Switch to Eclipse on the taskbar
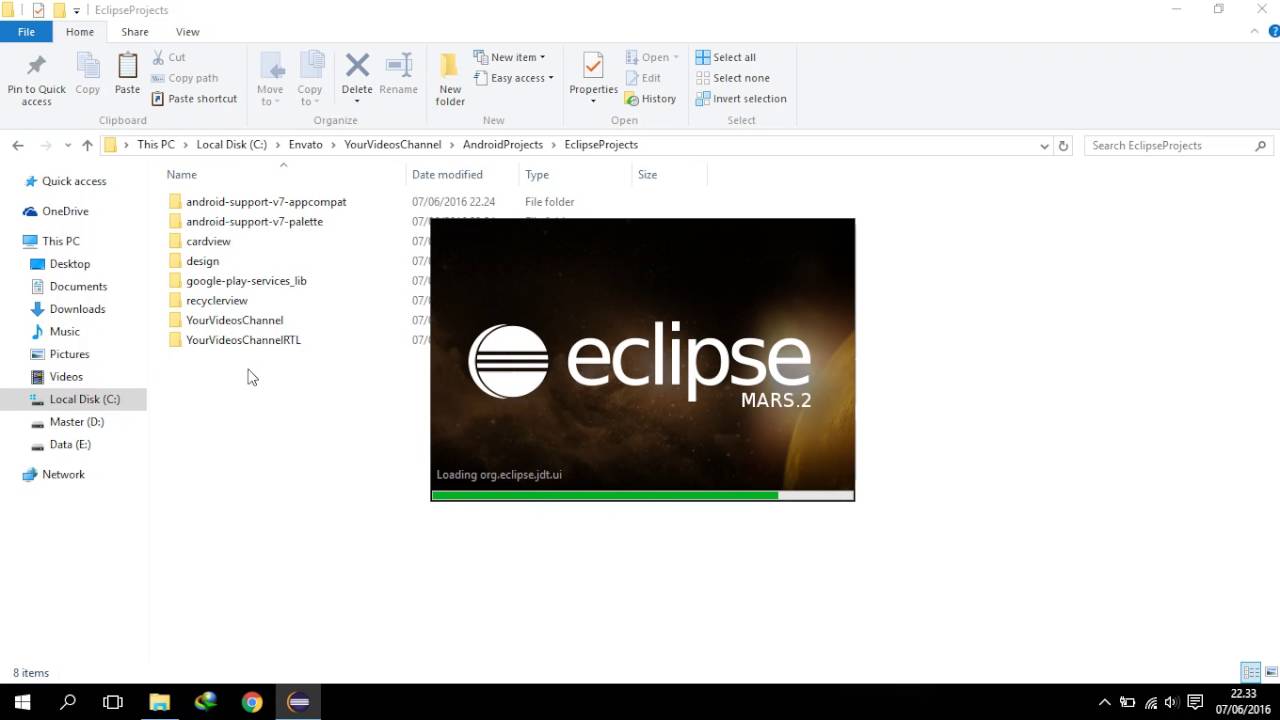Screen dimensions: 1280x720 pyautogui.click(x=298, y=702)
